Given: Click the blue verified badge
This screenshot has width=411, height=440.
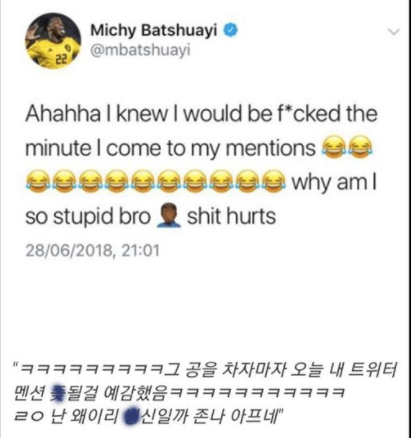Looking at the screenshot, I should tap(230, 30).
